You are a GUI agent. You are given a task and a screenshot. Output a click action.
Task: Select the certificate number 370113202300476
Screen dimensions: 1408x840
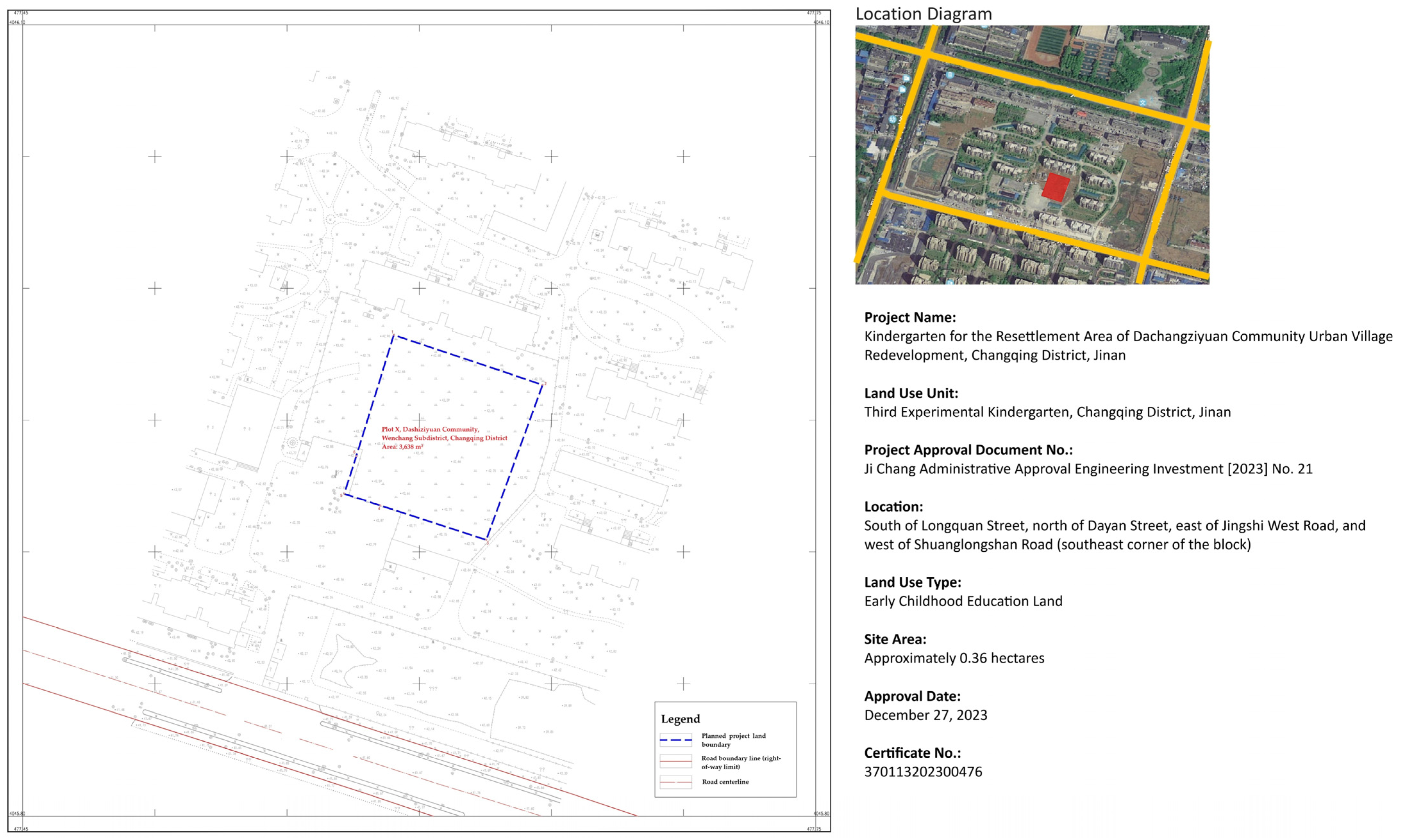(923, 771)
